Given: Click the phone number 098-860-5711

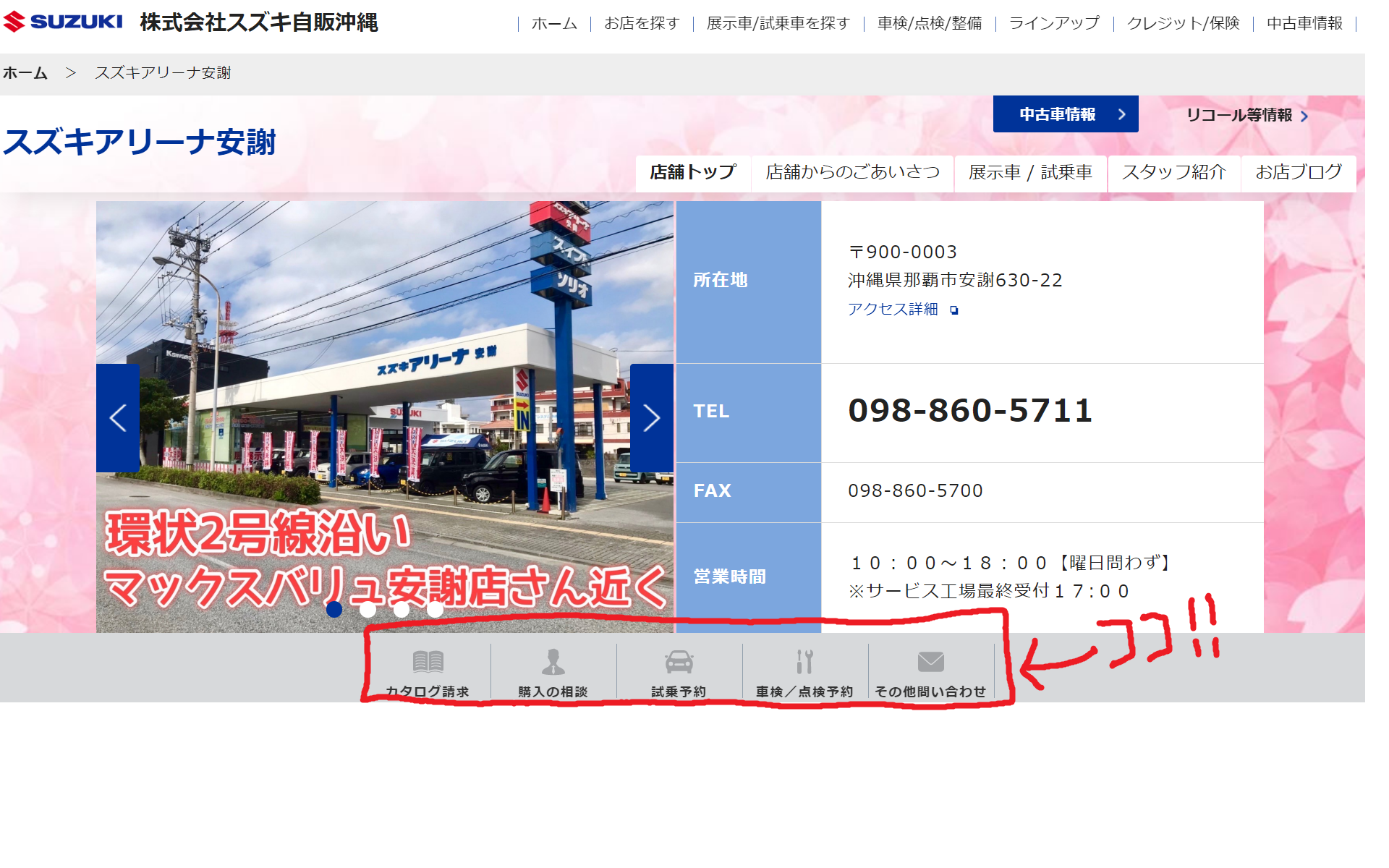Looking at the screenshot, I should (970, 411).
